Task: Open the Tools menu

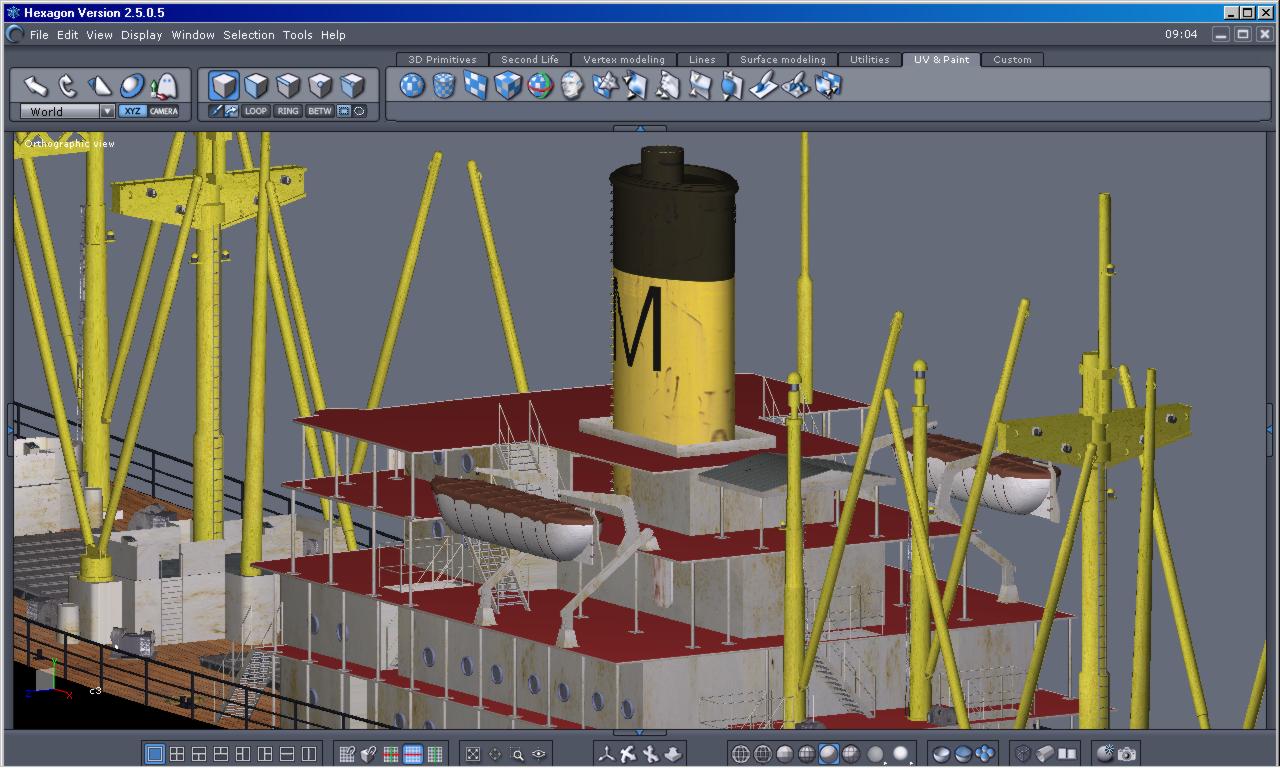Action: 298,35
